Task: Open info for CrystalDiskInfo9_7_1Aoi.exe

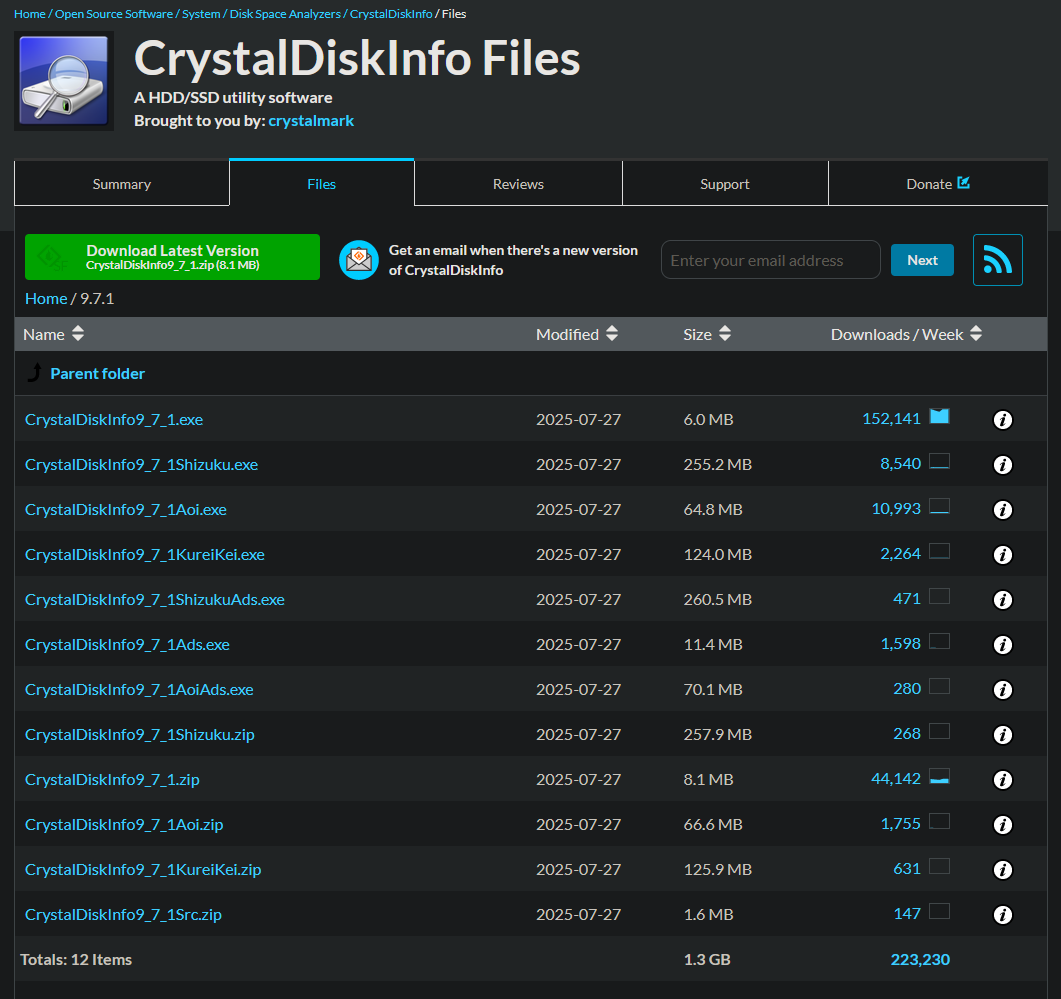Action: [x=1002, y=510]
